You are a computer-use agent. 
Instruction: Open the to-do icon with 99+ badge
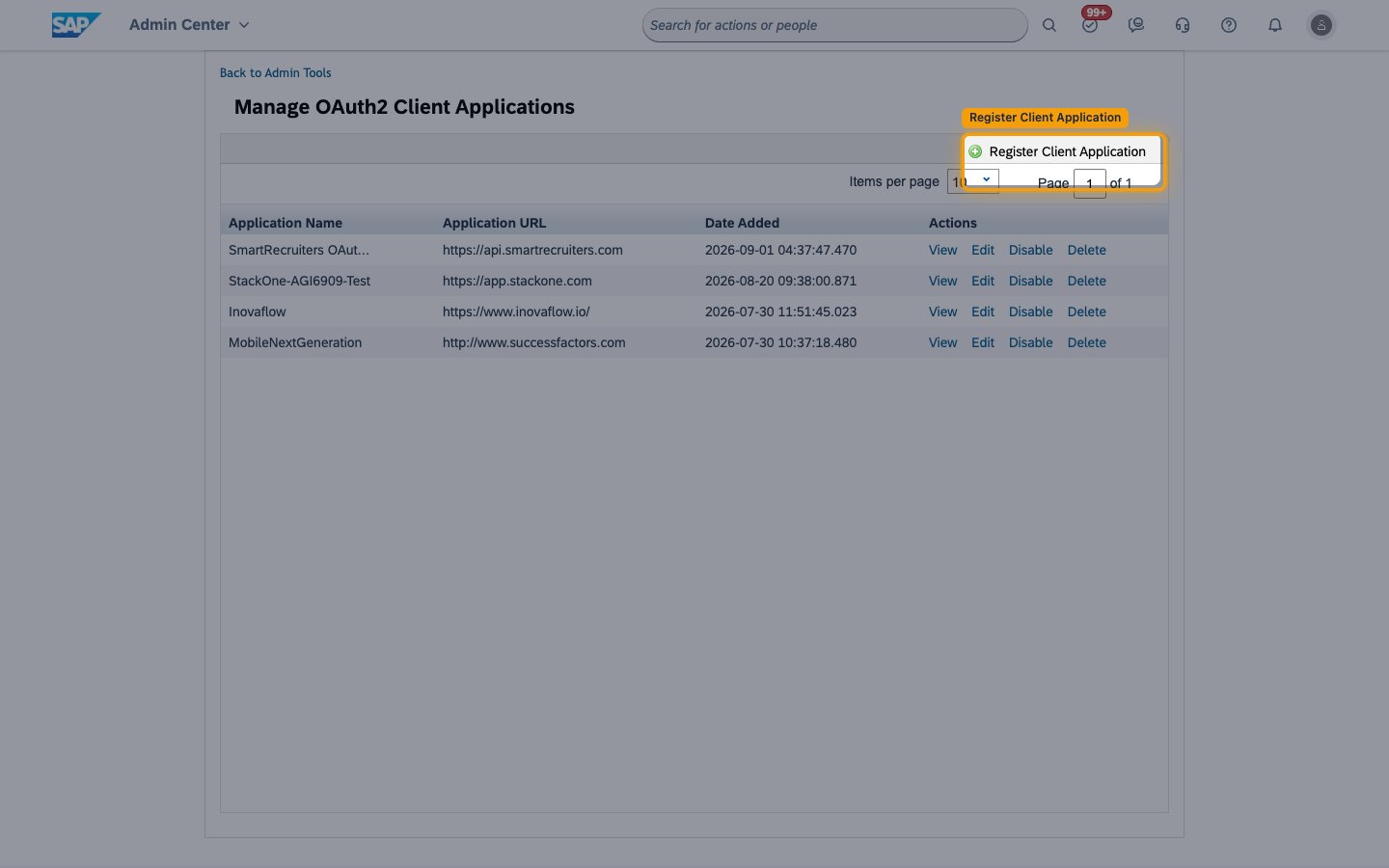1091,24
